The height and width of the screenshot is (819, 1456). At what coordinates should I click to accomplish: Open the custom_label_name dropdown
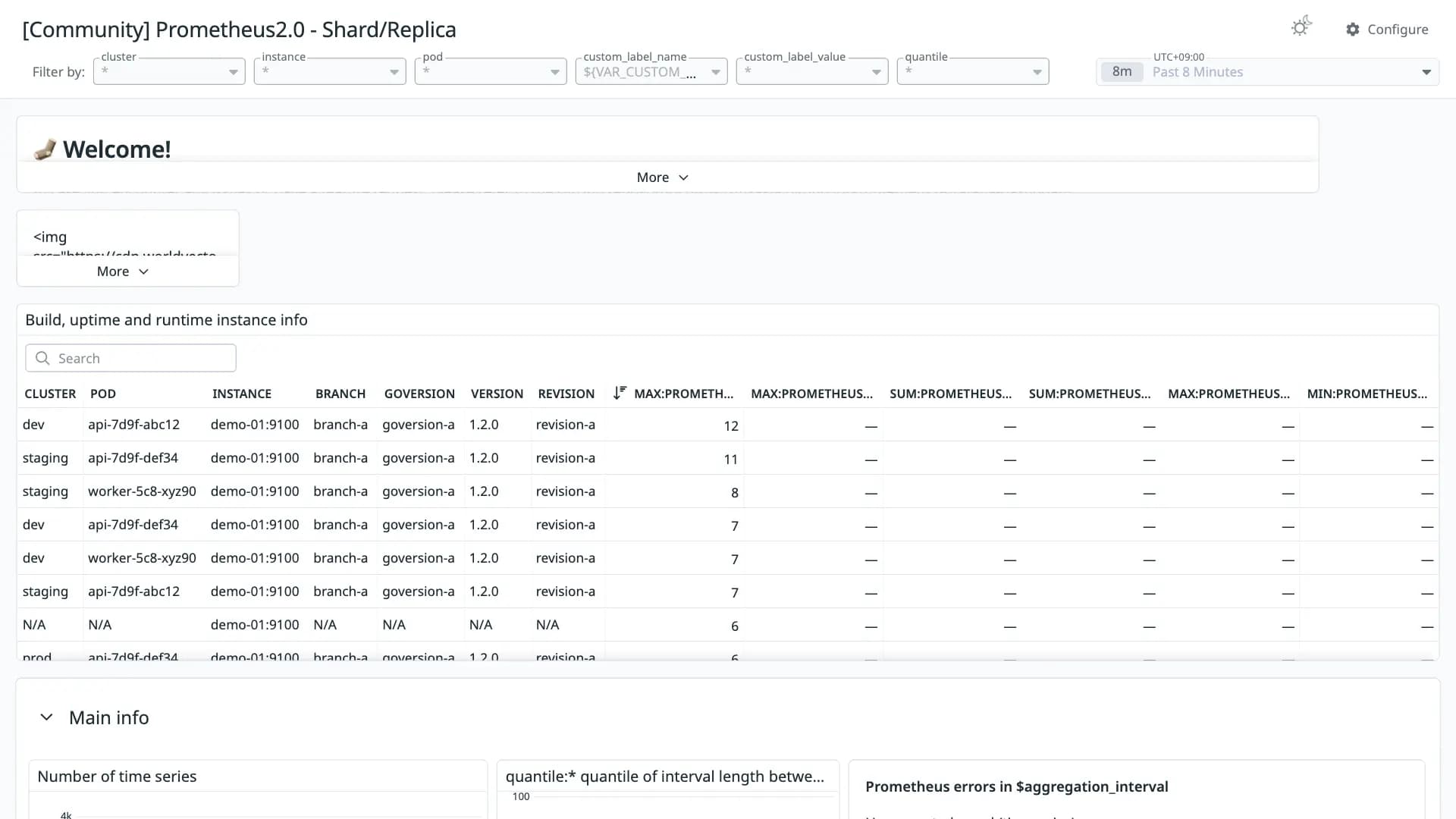point(651,71)
